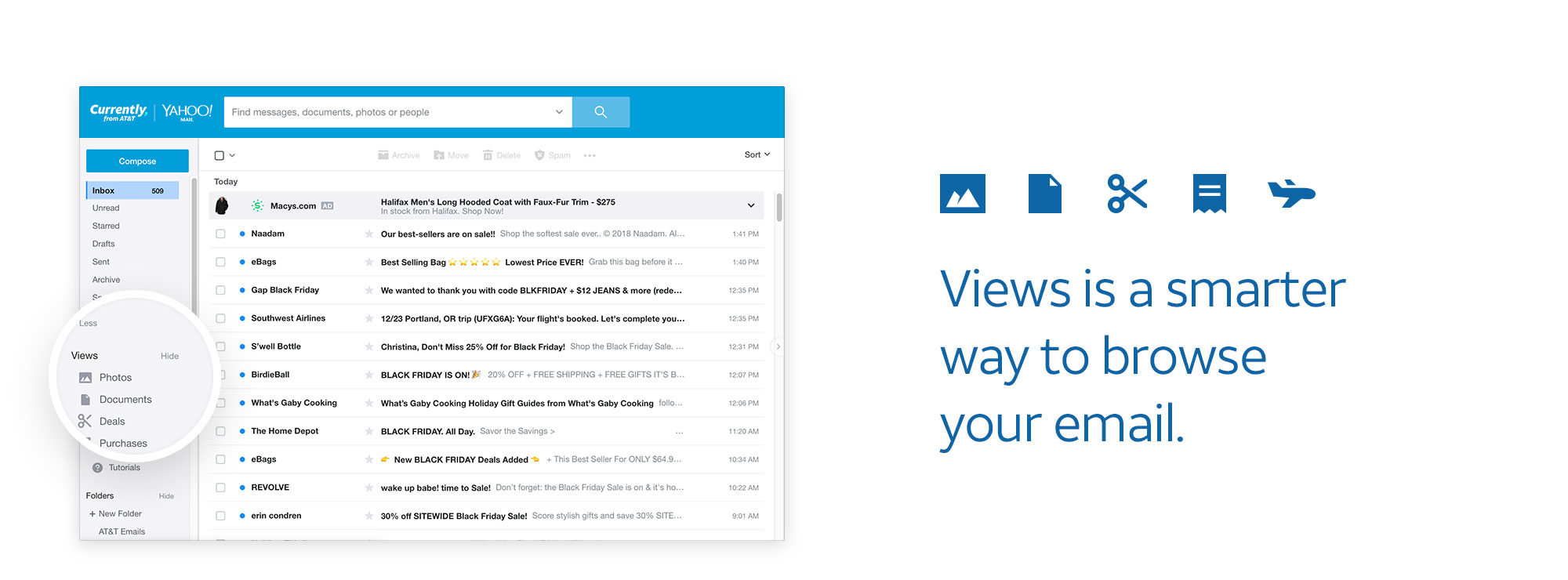Expand the search options dropdown arrow
This screenshot has height=580, width=1568.
pyautogui.click(x=559, y=112)
